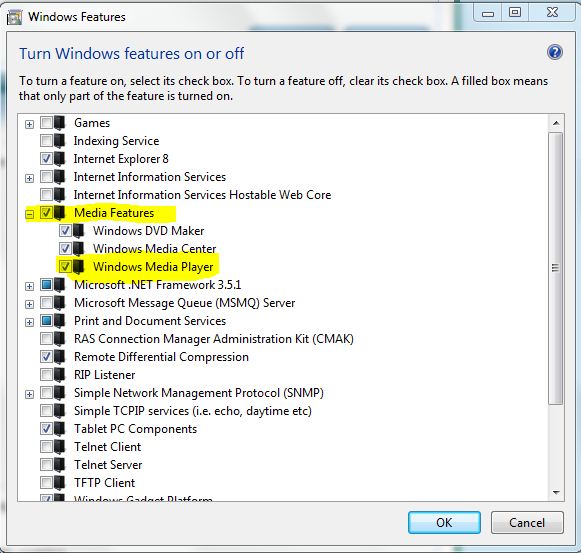Click the scrollbar down arrow
Screen dimensions: 581x553
pos(556,492)
